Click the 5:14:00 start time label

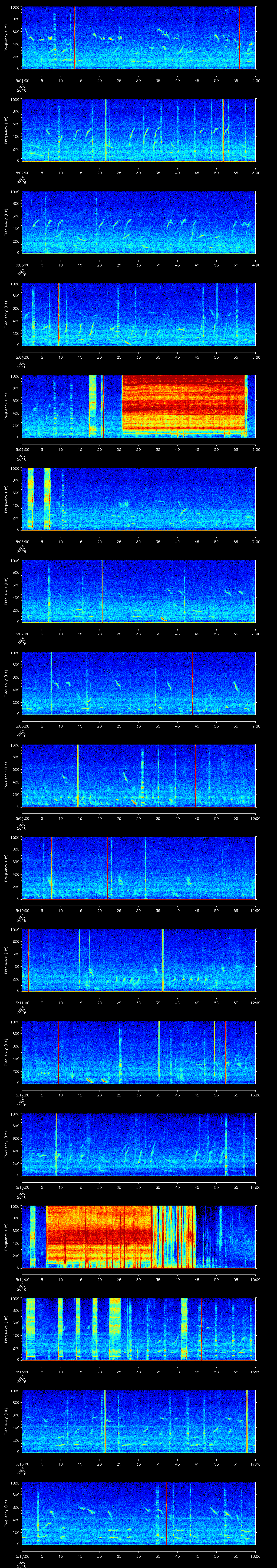click(22, 1279)
